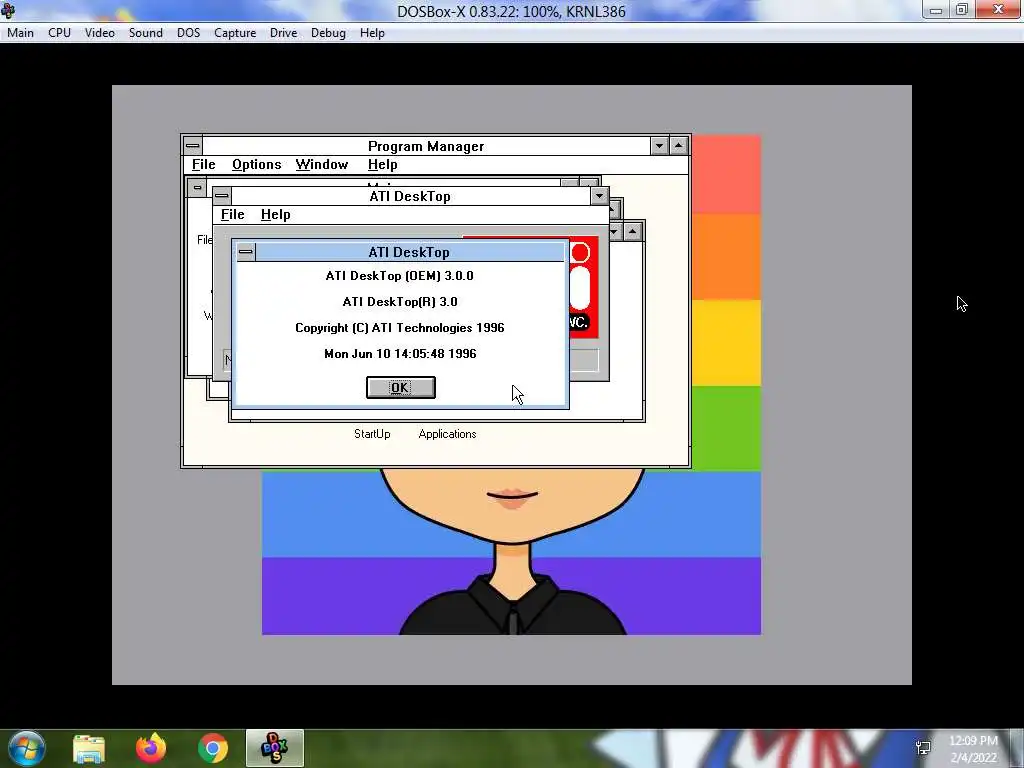Select the DOSBox taskbar icon
The width and height of the screenshot is (1024, 768).
tap(275, 748)
